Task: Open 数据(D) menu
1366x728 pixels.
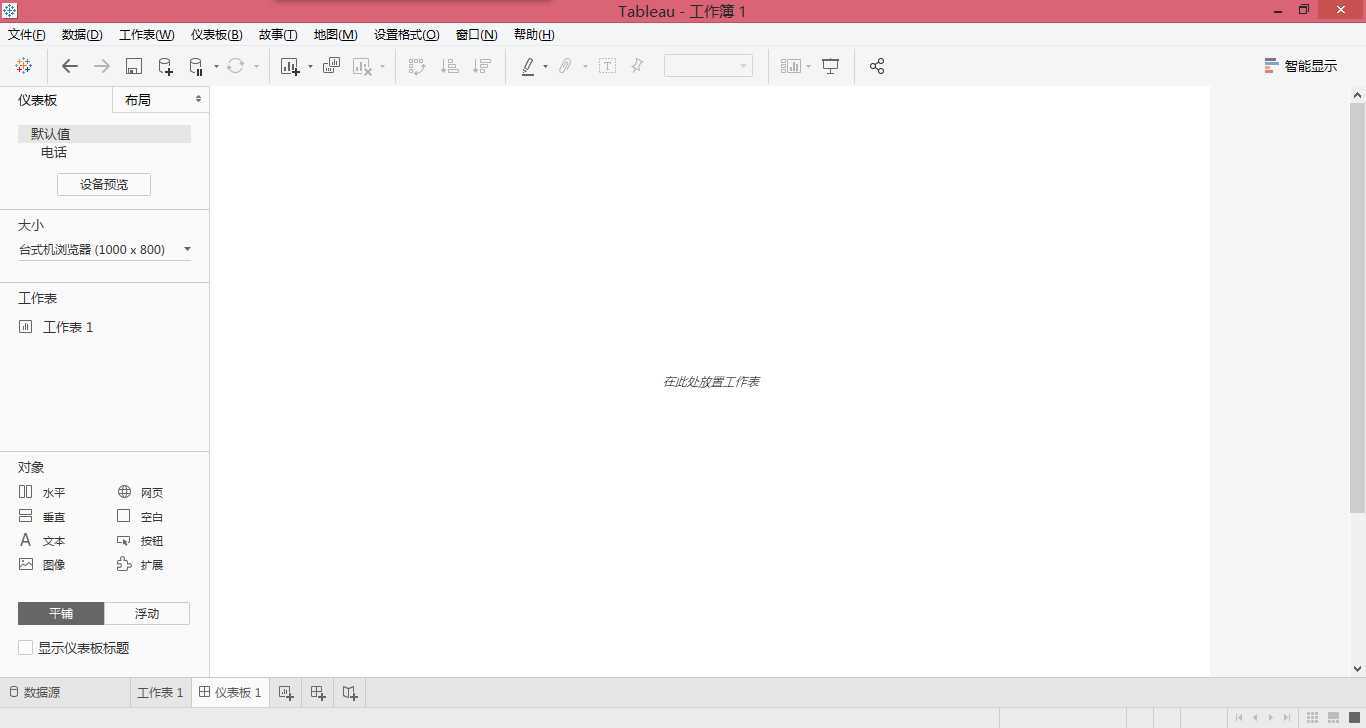Action: pyautogui.click(x=82, y=34)
